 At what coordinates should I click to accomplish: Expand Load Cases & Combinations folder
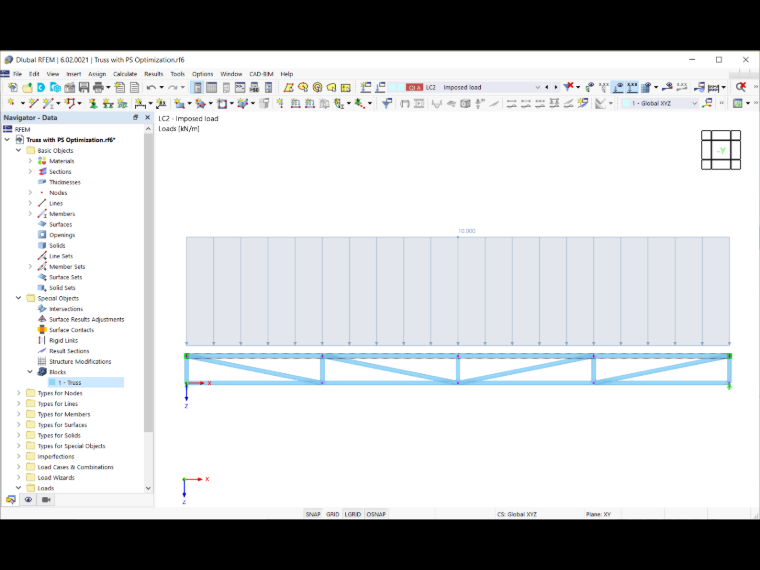coord(18,467)
